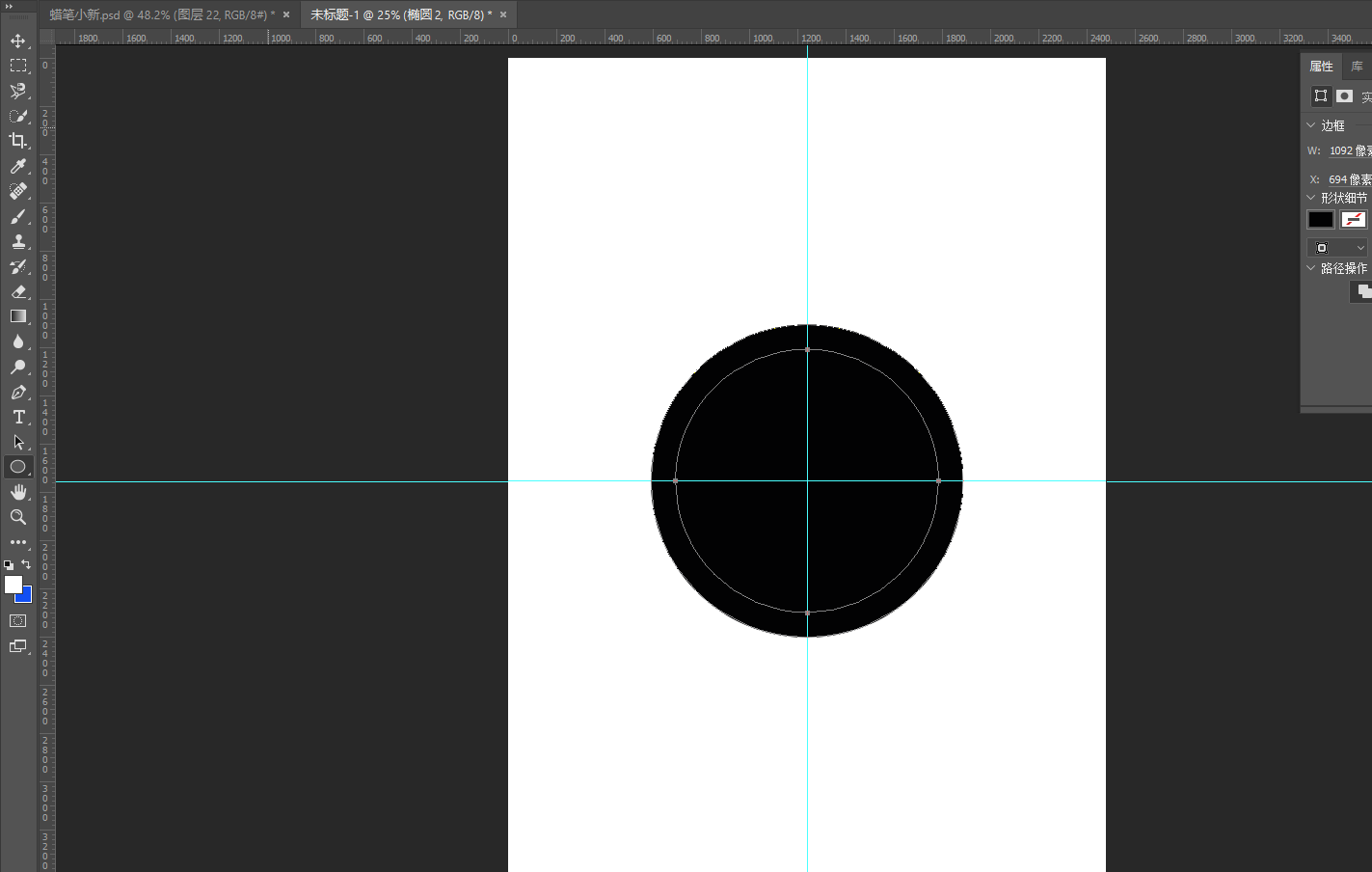Collapse the 边框 section
The image size is (1372, 872).
pos(1311,125)
